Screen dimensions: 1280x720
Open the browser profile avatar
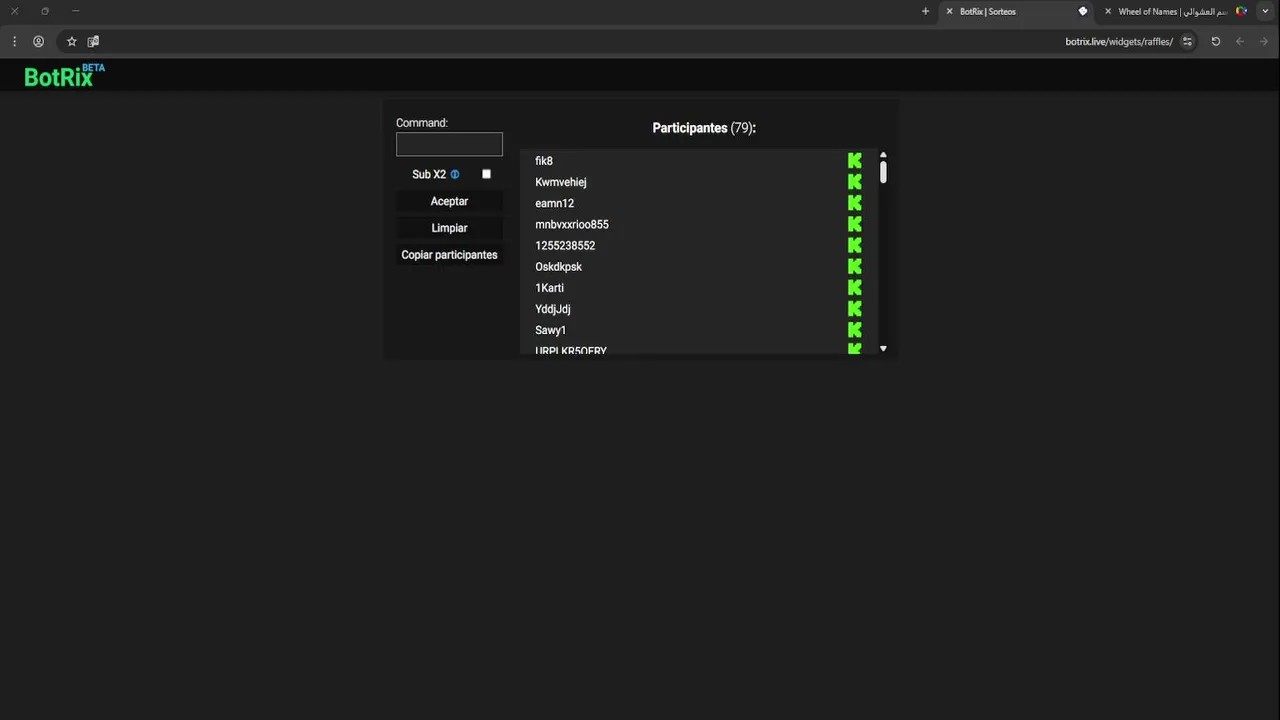pos(38,41)
